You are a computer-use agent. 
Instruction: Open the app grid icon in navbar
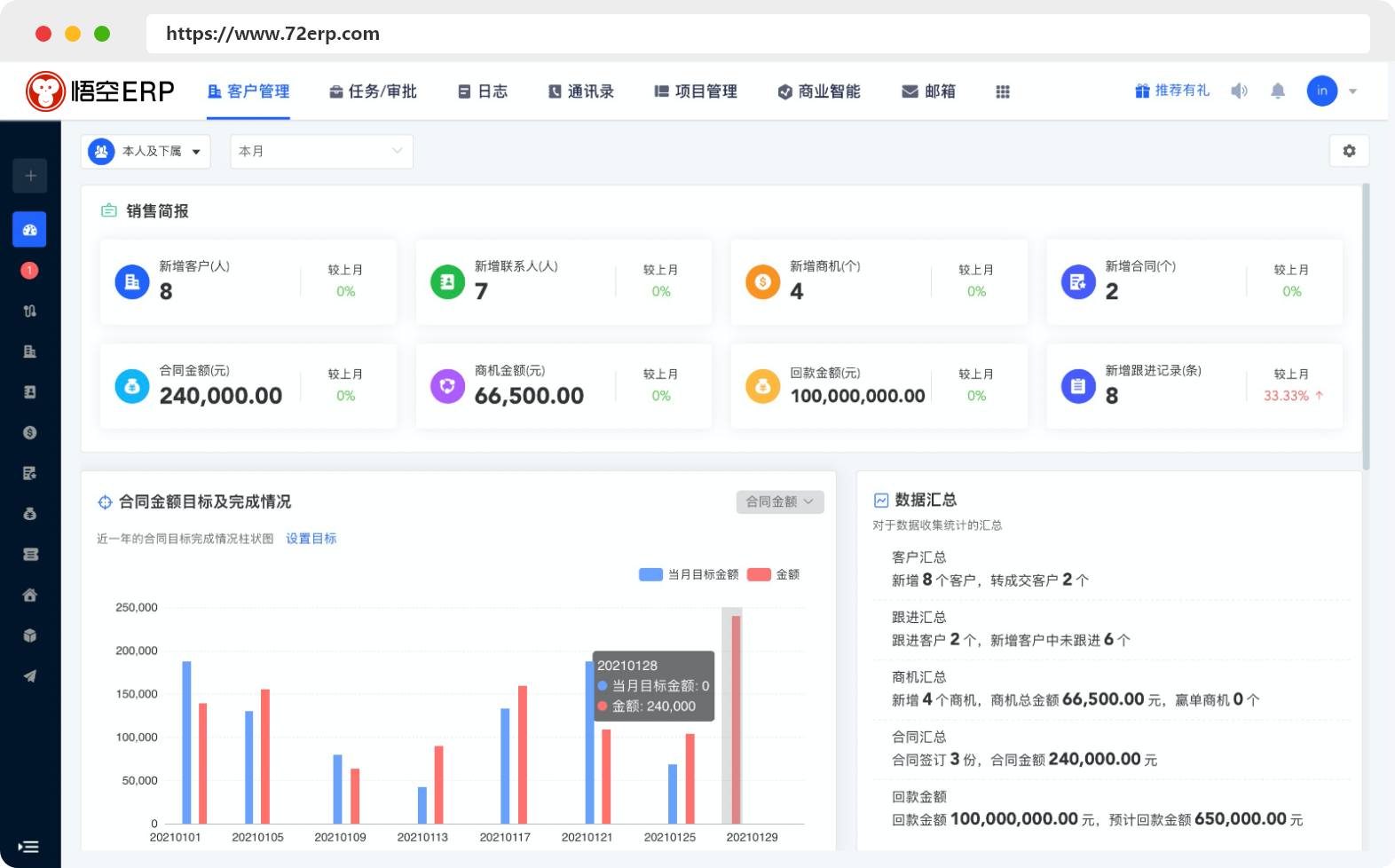pyautogui.click(x=1003, y=91)
